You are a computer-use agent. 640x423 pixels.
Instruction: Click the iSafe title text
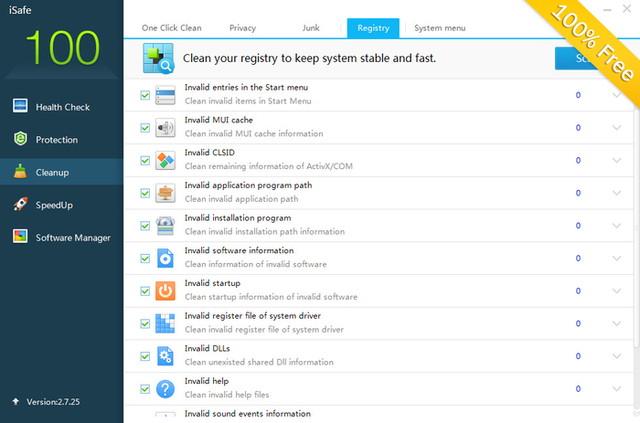click(x=20, y=10)
